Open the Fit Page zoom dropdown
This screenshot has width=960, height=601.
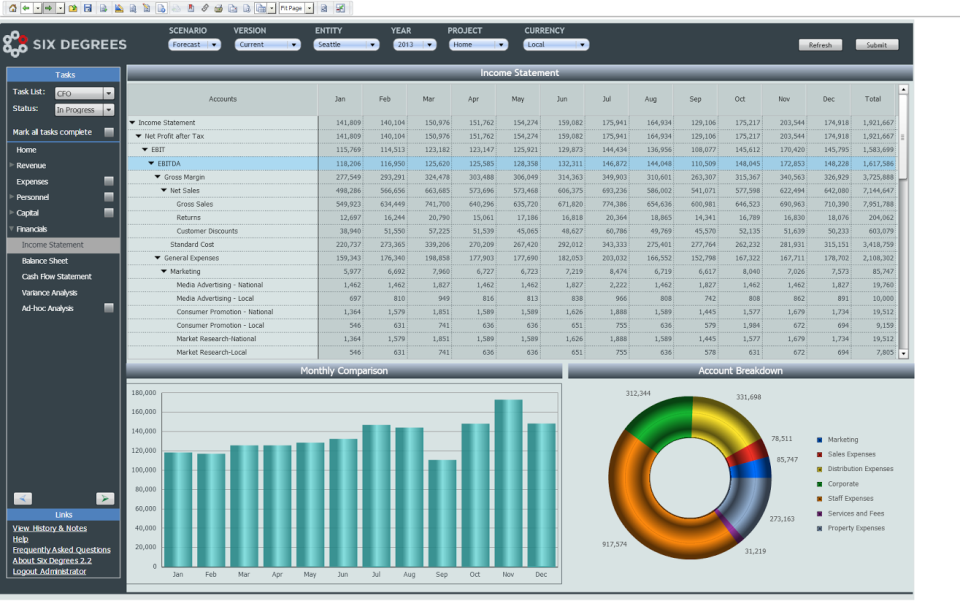pyautogui.click(x=309, y=9)
